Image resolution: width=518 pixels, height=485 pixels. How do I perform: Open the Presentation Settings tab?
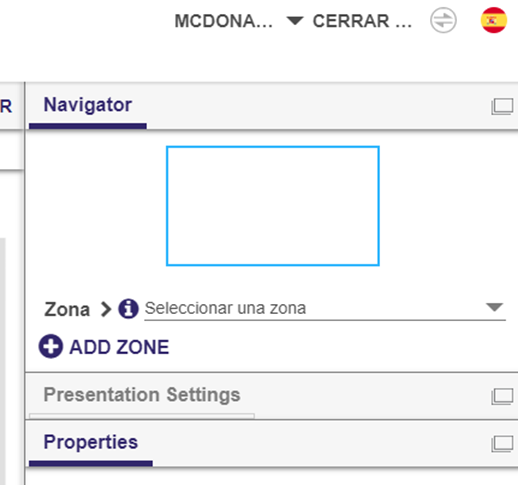[142, 395]
